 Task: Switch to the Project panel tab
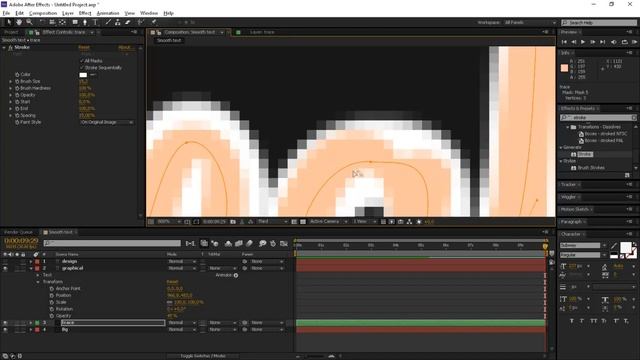click(x=11, y=32)
